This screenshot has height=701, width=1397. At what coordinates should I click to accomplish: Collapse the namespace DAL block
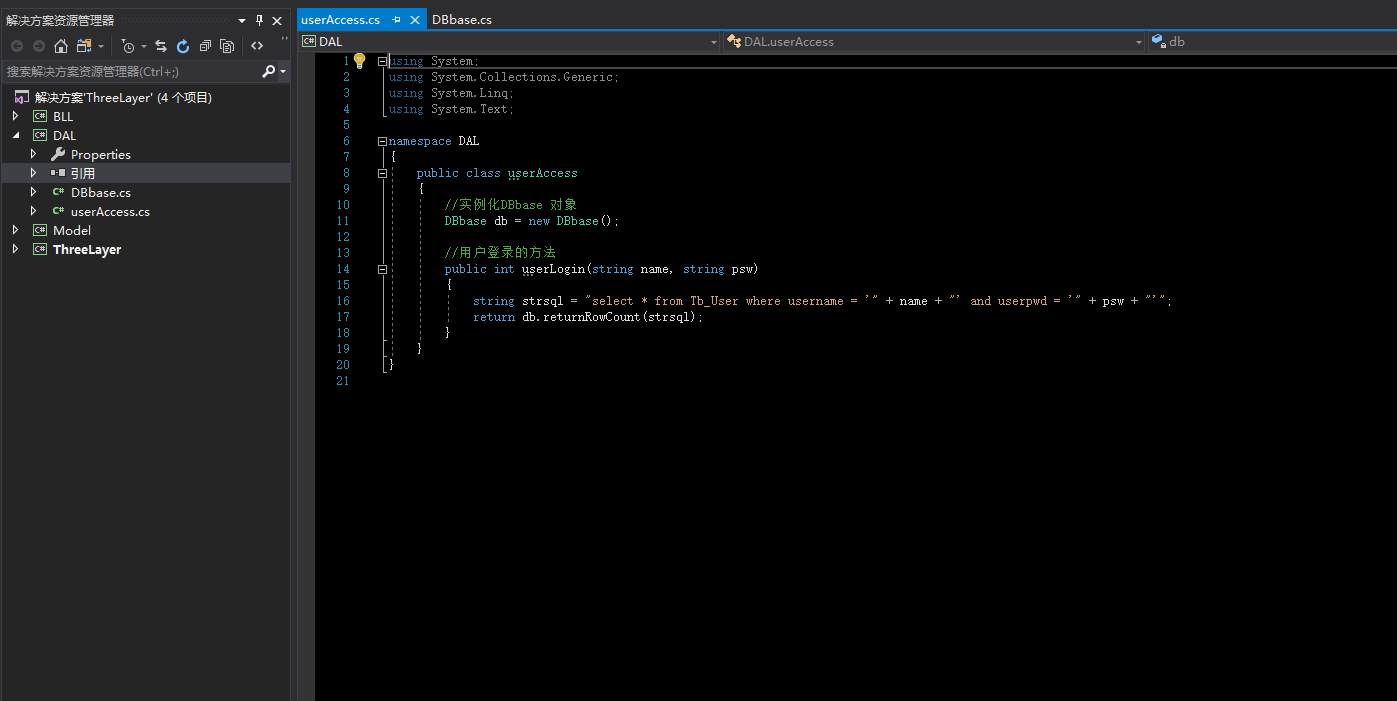tap(382, 141)
